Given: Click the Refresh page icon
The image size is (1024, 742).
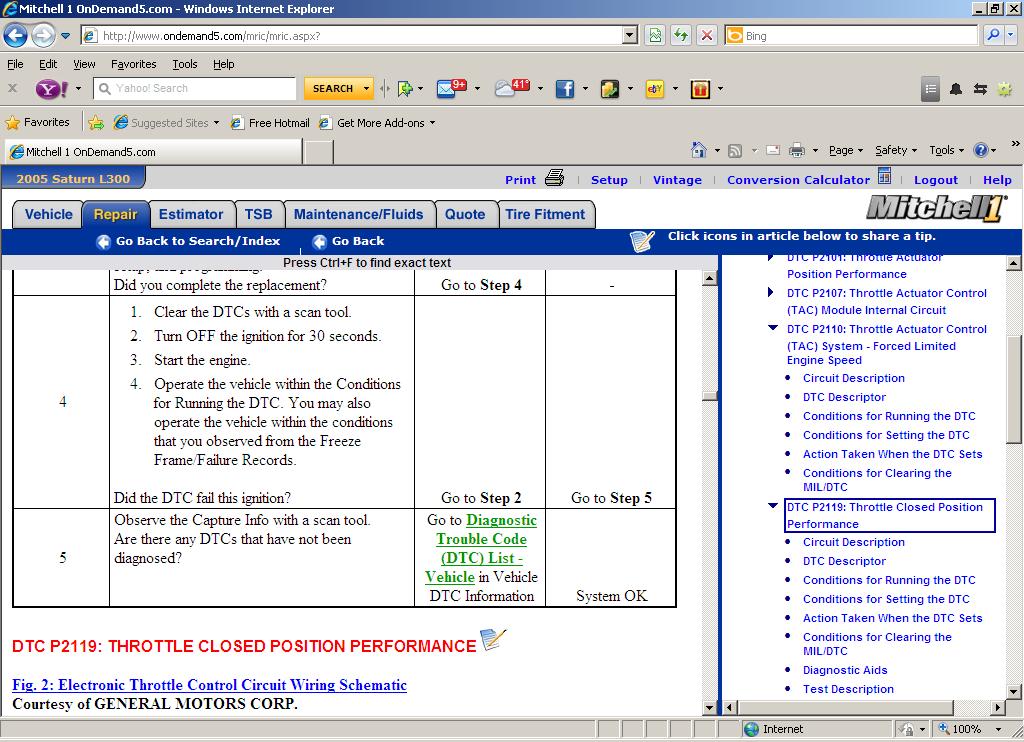Looking at the screenshot, I should (x=681, y=35).
